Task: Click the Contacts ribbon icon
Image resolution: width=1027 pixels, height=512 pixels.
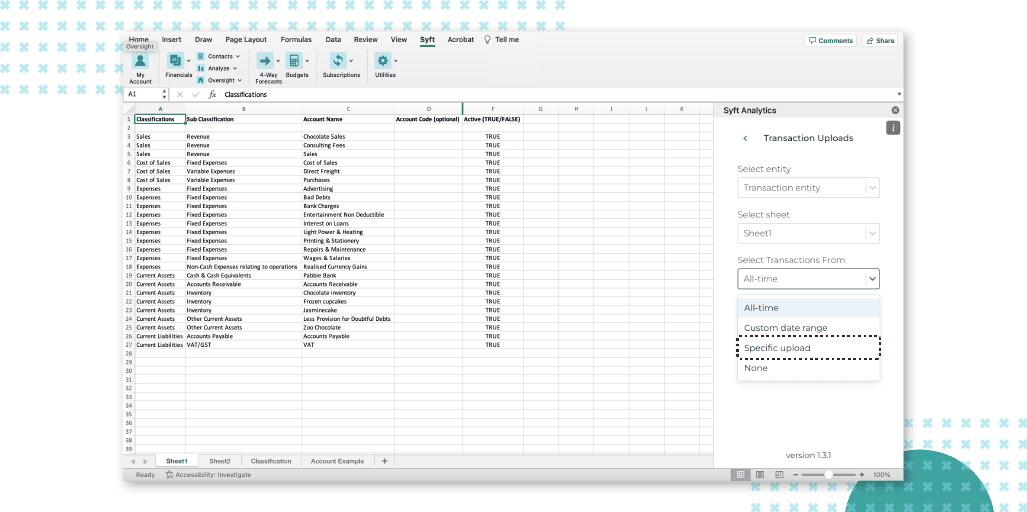Action: (x=200, y=56)
